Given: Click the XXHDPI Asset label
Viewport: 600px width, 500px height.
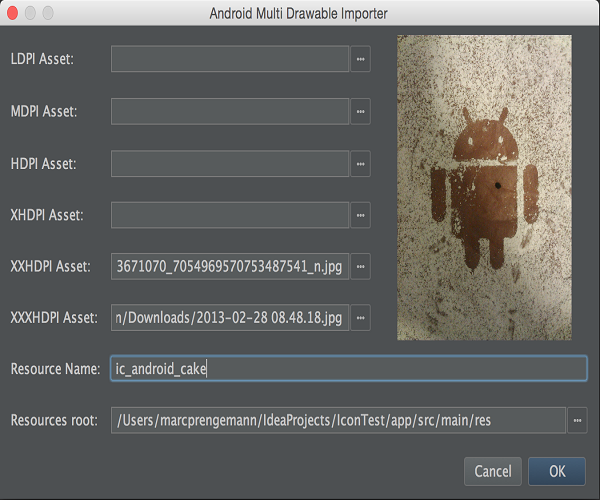Looking at the screenshot, I should (51, 266).
